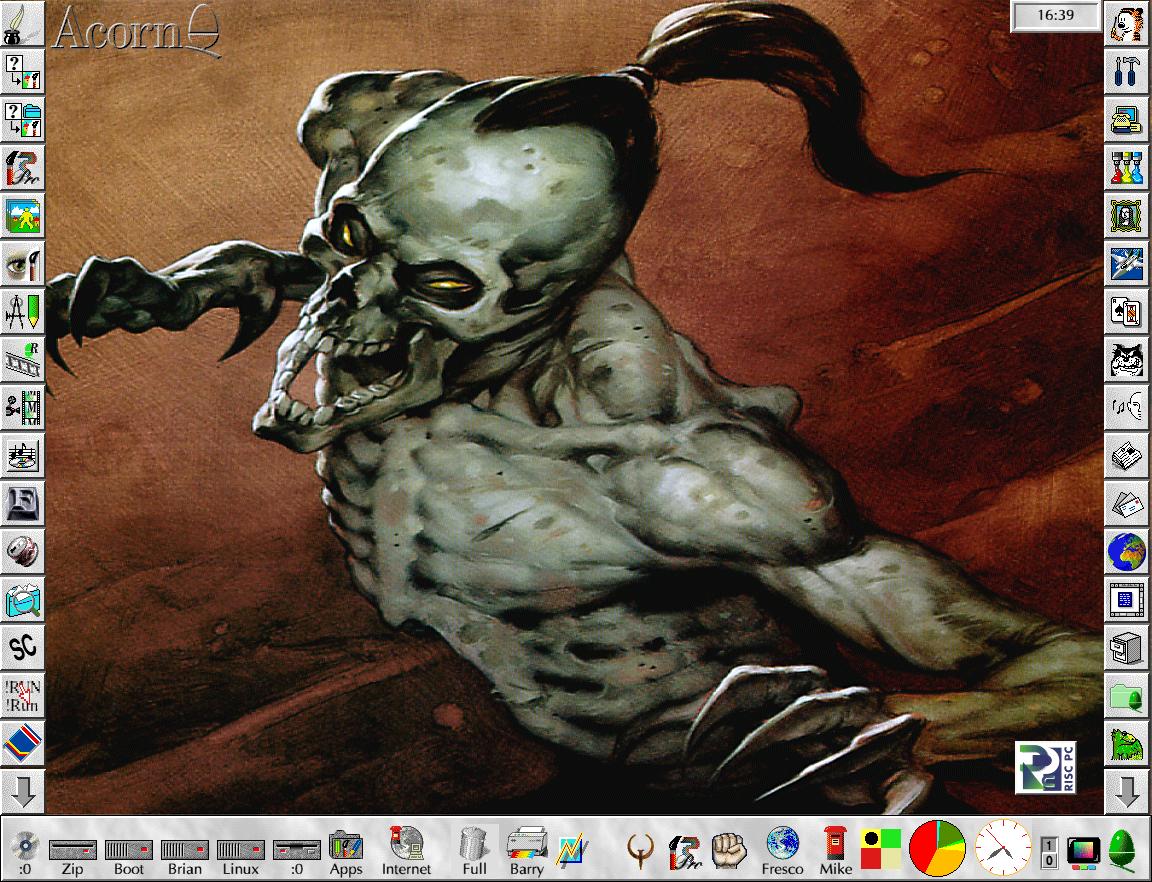Open the head with music notes icon

tap(1126, 408)
